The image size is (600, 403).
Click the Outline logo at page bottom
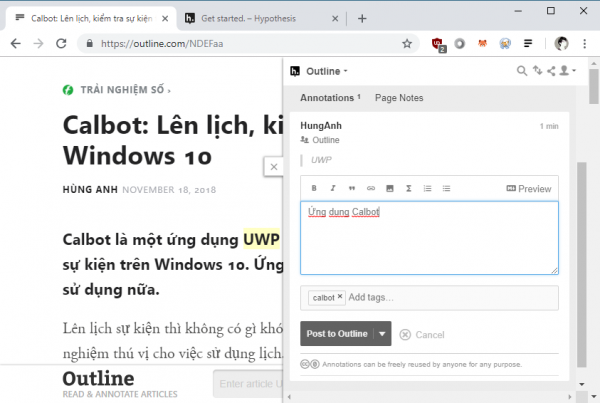click(x=98, y=379)
